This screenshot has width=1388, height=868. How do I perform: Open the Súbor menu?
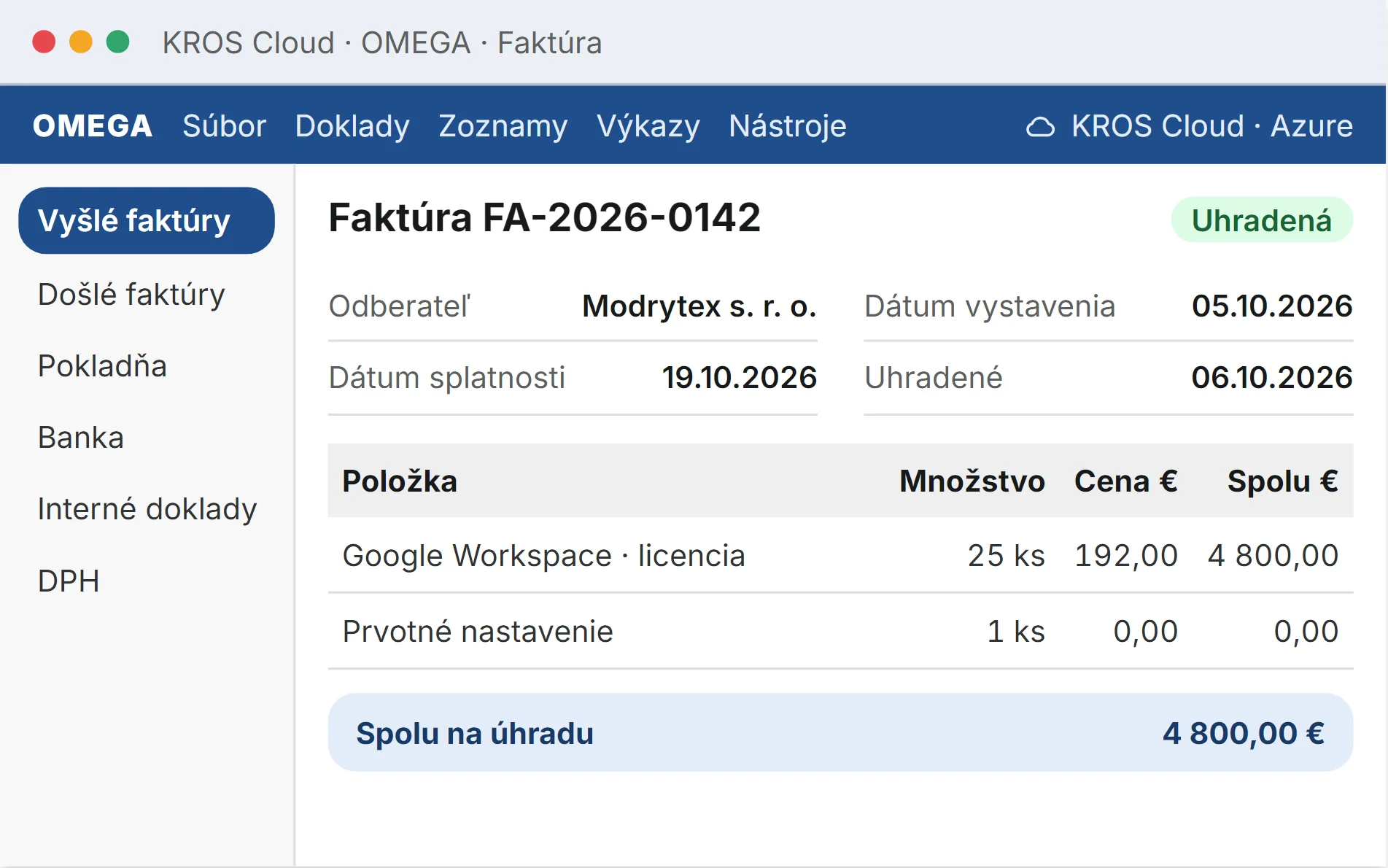click(x=224, y=126)
